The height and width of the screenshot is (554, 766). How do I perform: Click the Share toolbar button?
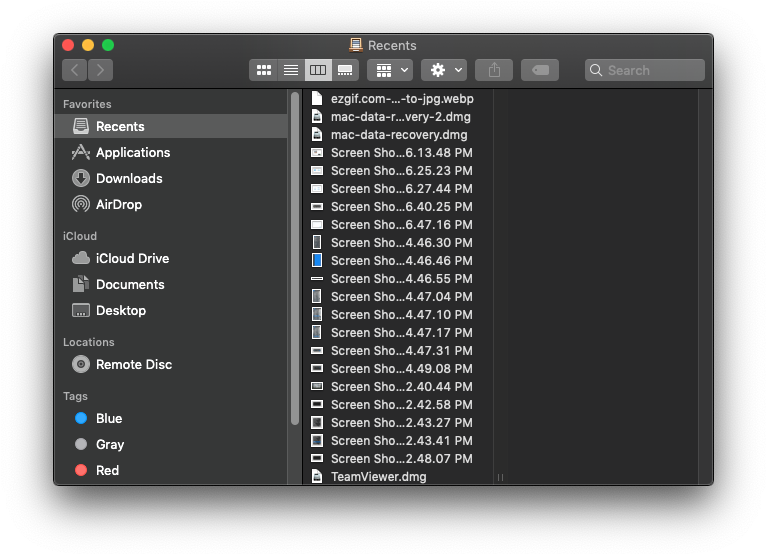pyautogui.click(x=494, y=70)
